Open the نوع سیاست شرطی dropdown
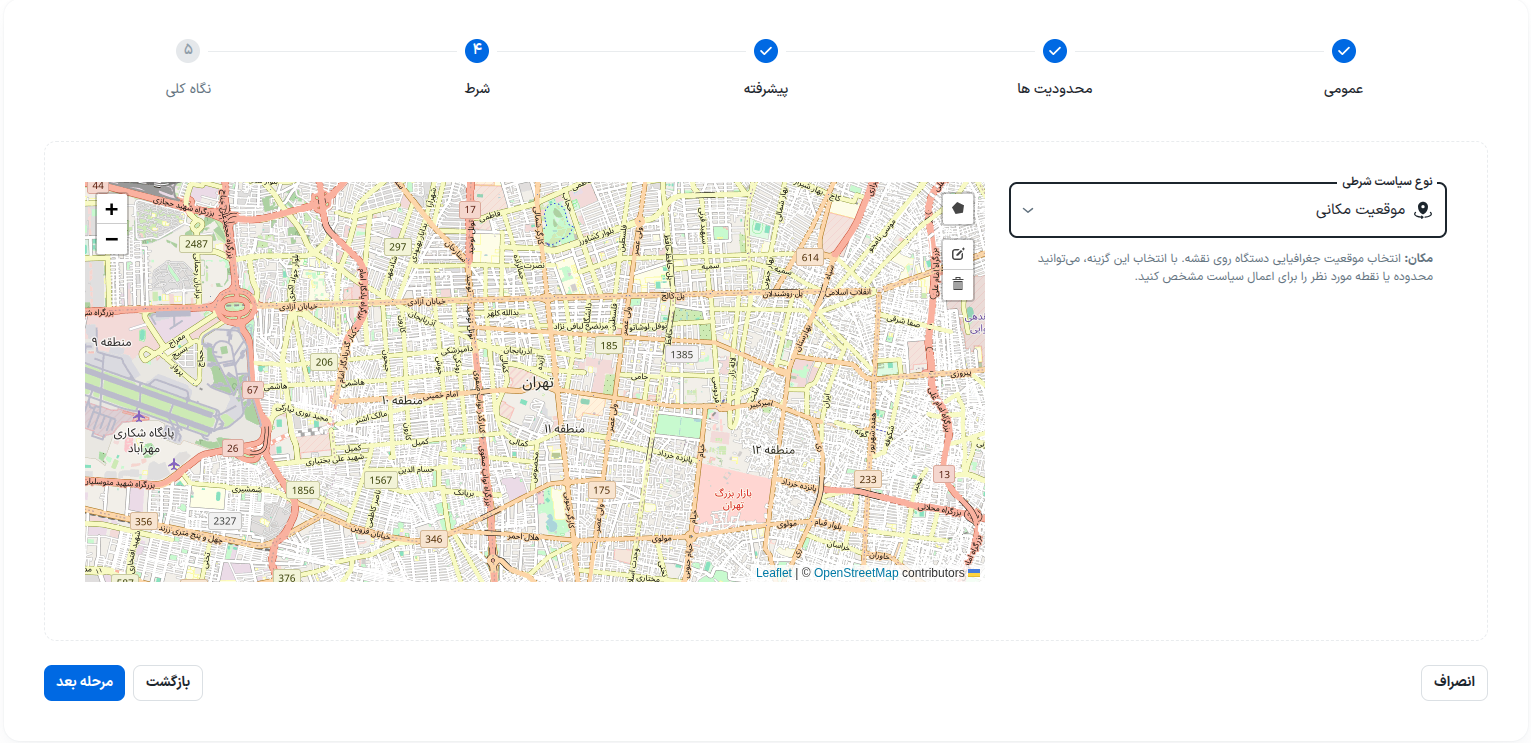Screen dimensions: 1531x743 click(1228, 210)
